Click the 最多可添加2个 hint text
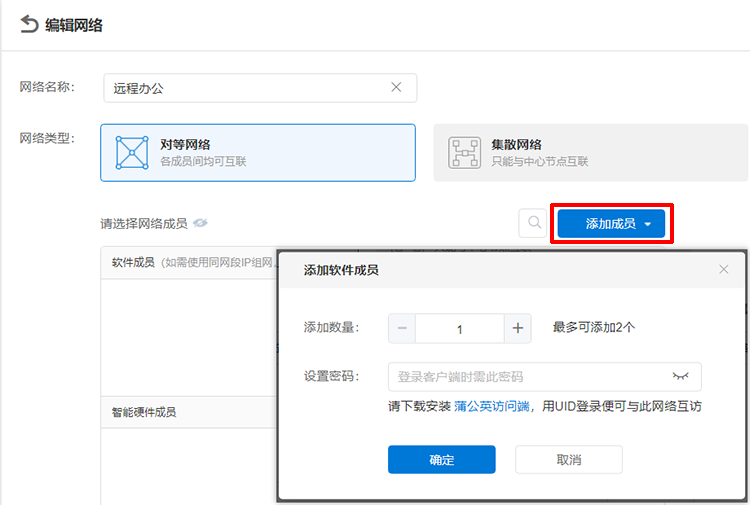750x505 pixels. pos(594,328)
